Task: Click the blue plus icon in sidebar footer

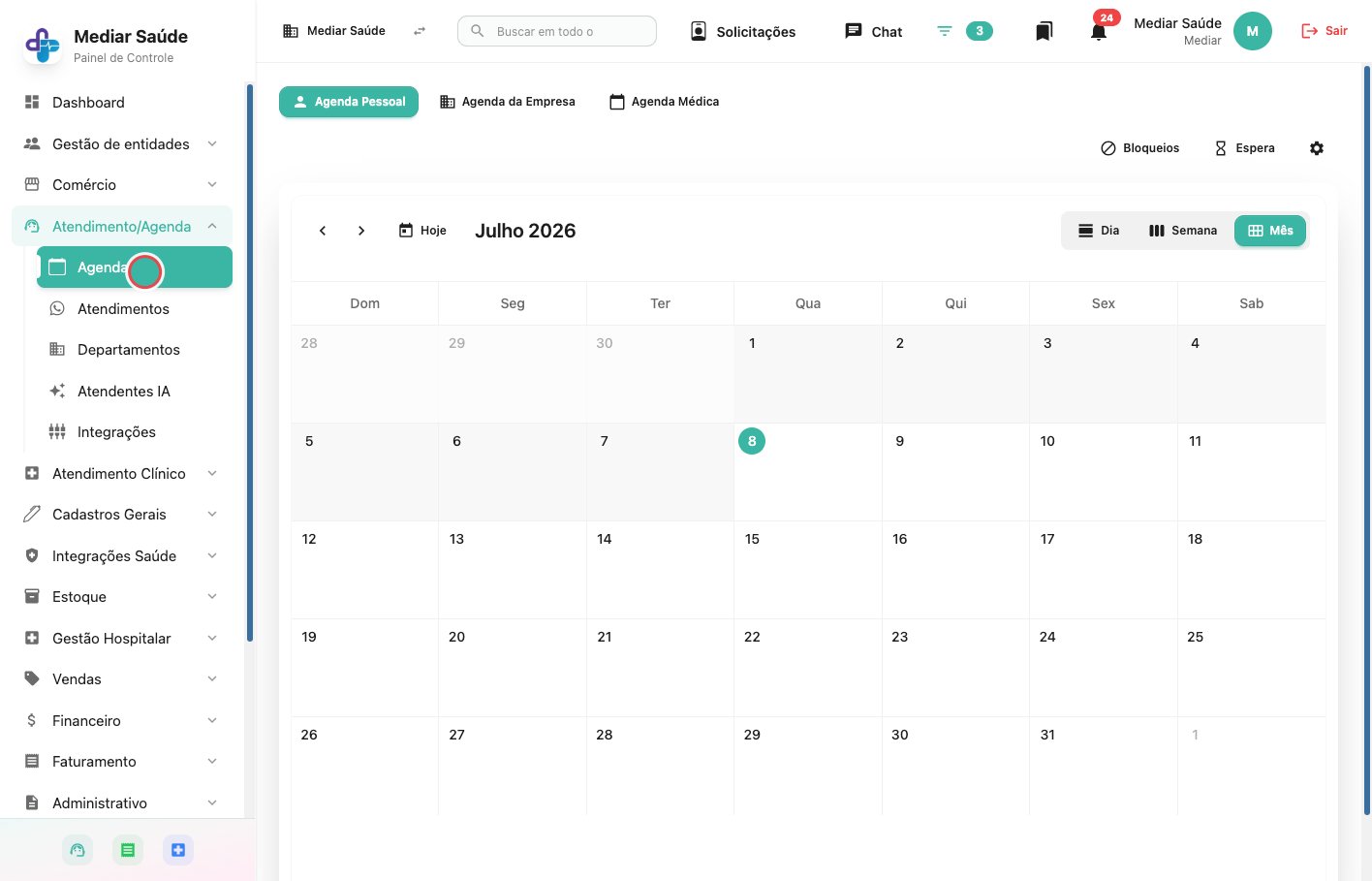Action: tap(178, 850)
